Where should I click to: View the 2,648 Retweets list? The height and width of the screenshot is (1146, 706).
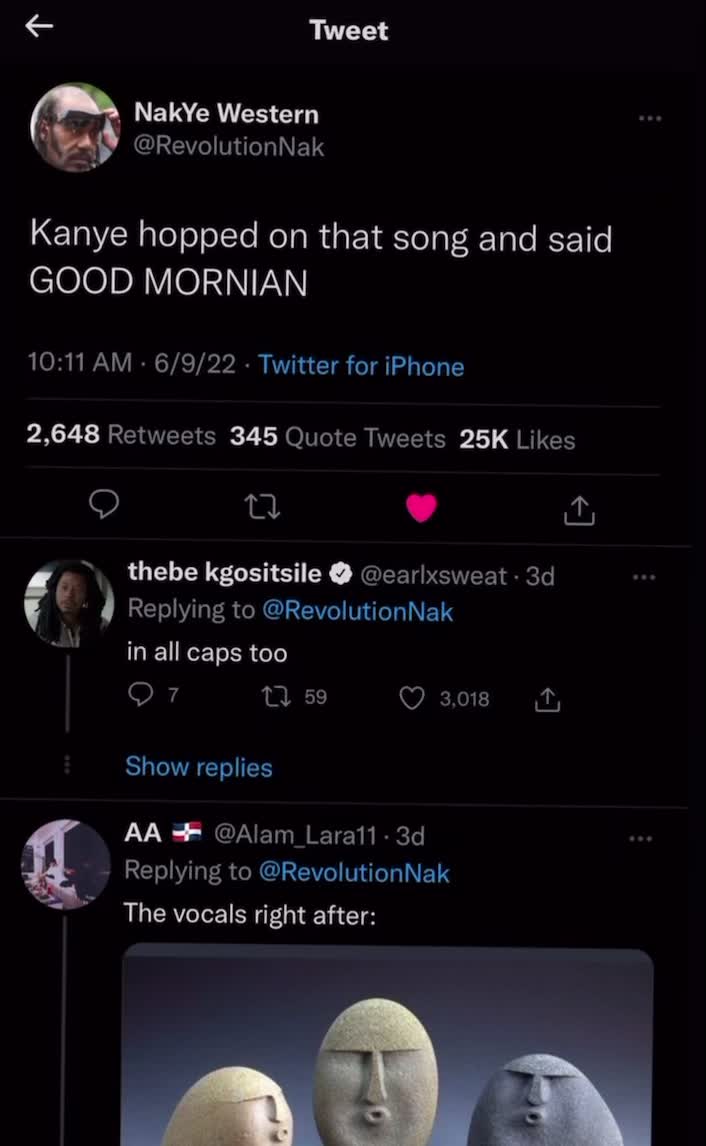coord(121,436)
